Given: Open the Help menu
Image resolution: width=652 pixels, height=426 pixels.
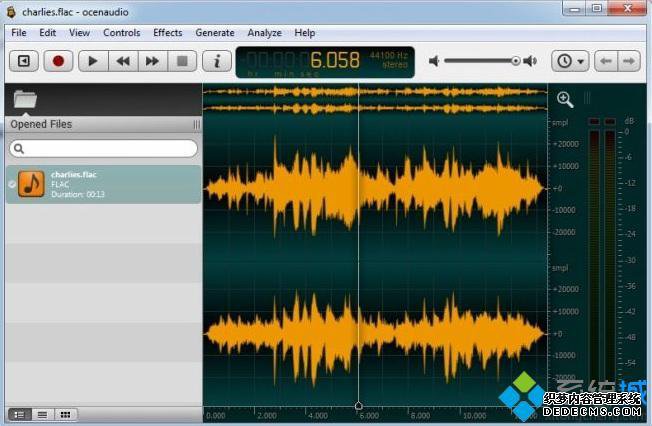Looking at the screenshot, I should tap(304, 33).
